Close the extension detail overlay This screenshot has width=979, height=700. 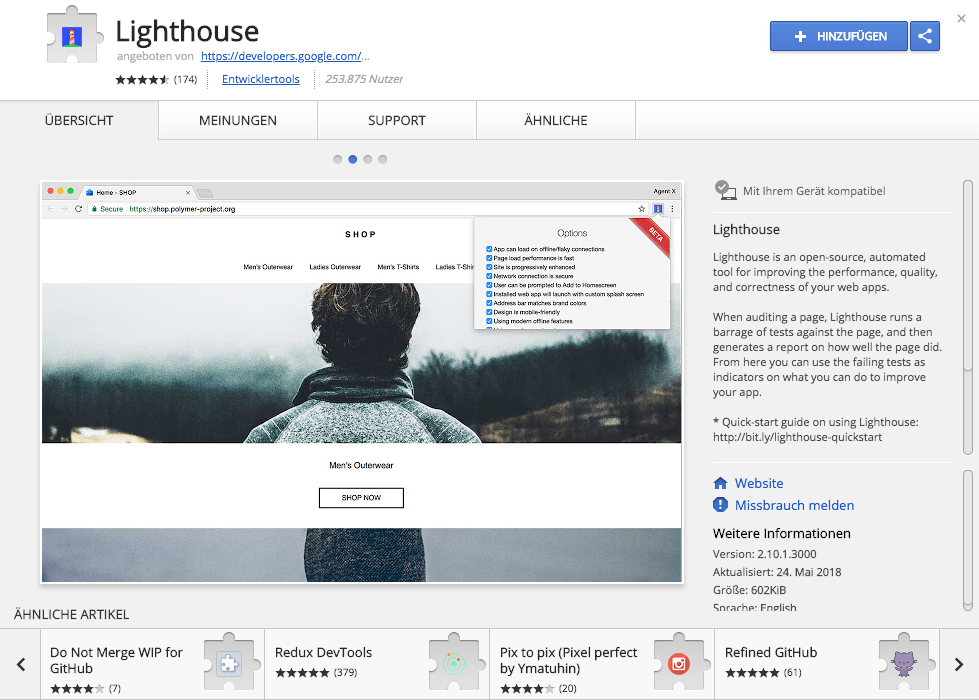962,19
